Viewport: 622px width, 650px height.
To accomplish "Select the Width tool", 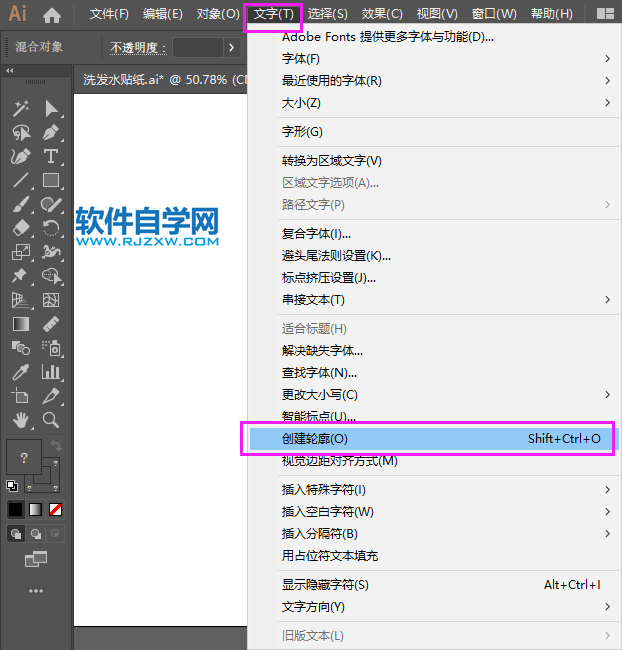I will click(51, 252).
